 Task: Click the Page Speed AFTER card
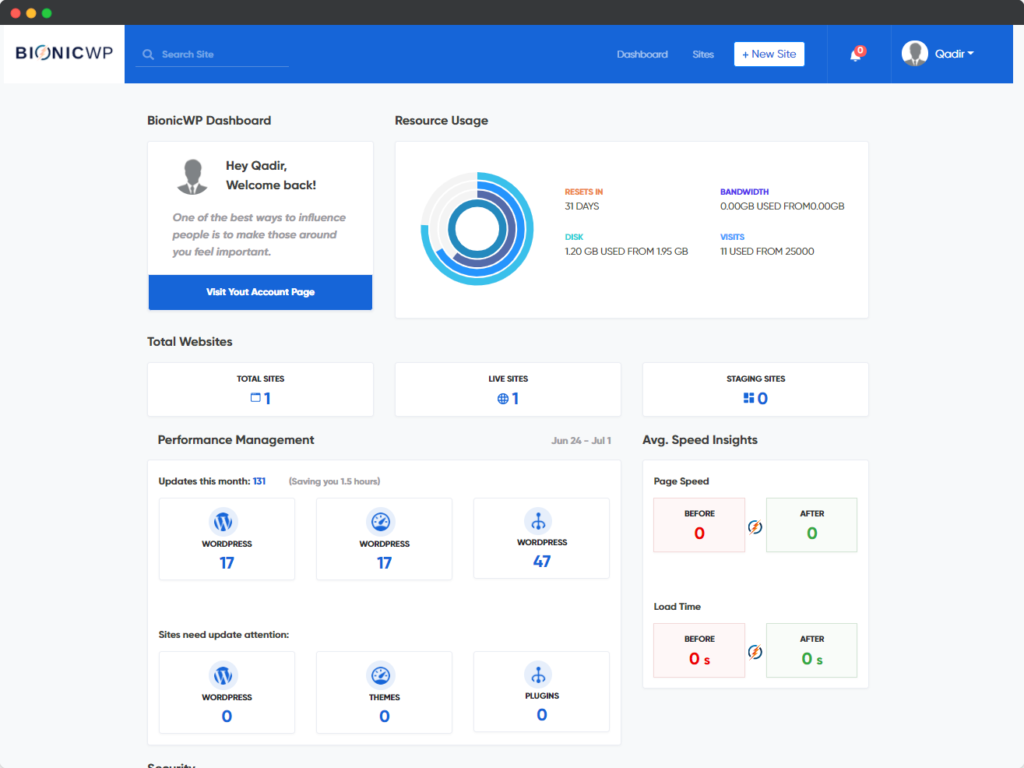point(812,525)
